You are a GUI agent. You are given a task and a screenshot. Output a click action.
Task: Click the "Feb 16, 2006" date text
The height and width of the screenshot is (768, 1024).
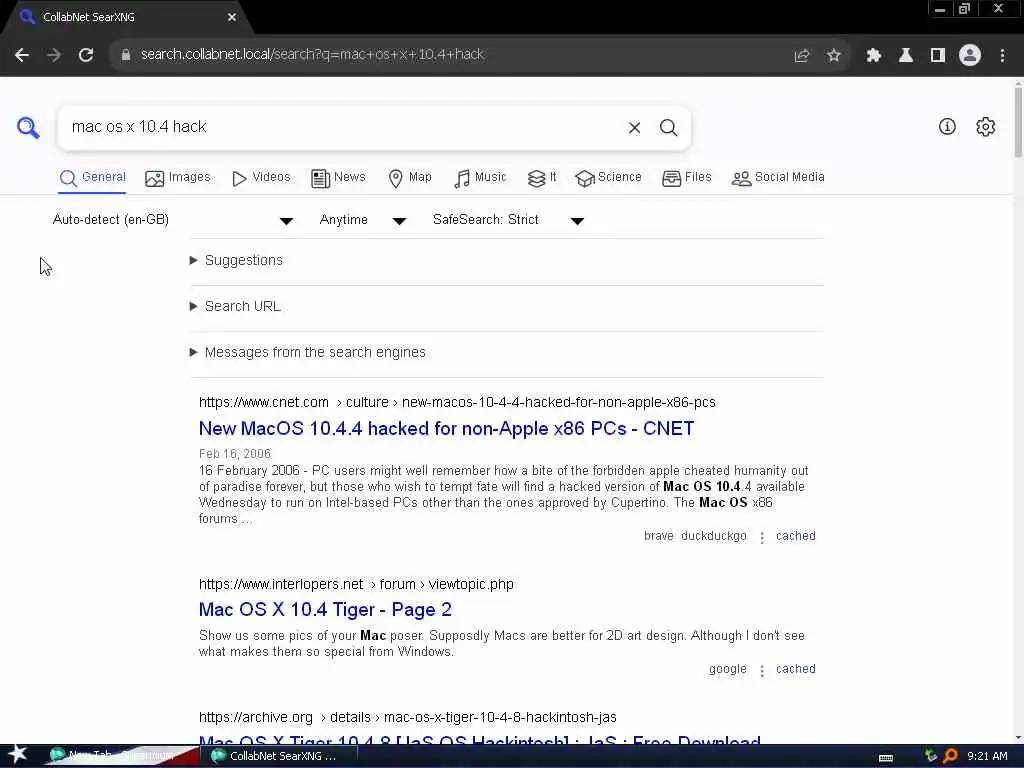[234, 454]
